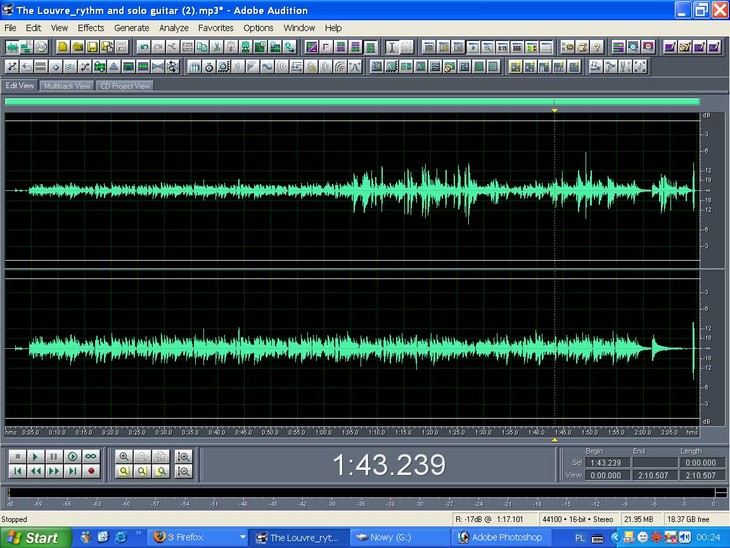Image resolution: width=730 pixels, height=548 pixels.
Task: Open the Generate menu
Action: pyautogui.click(x=132, y=28)
